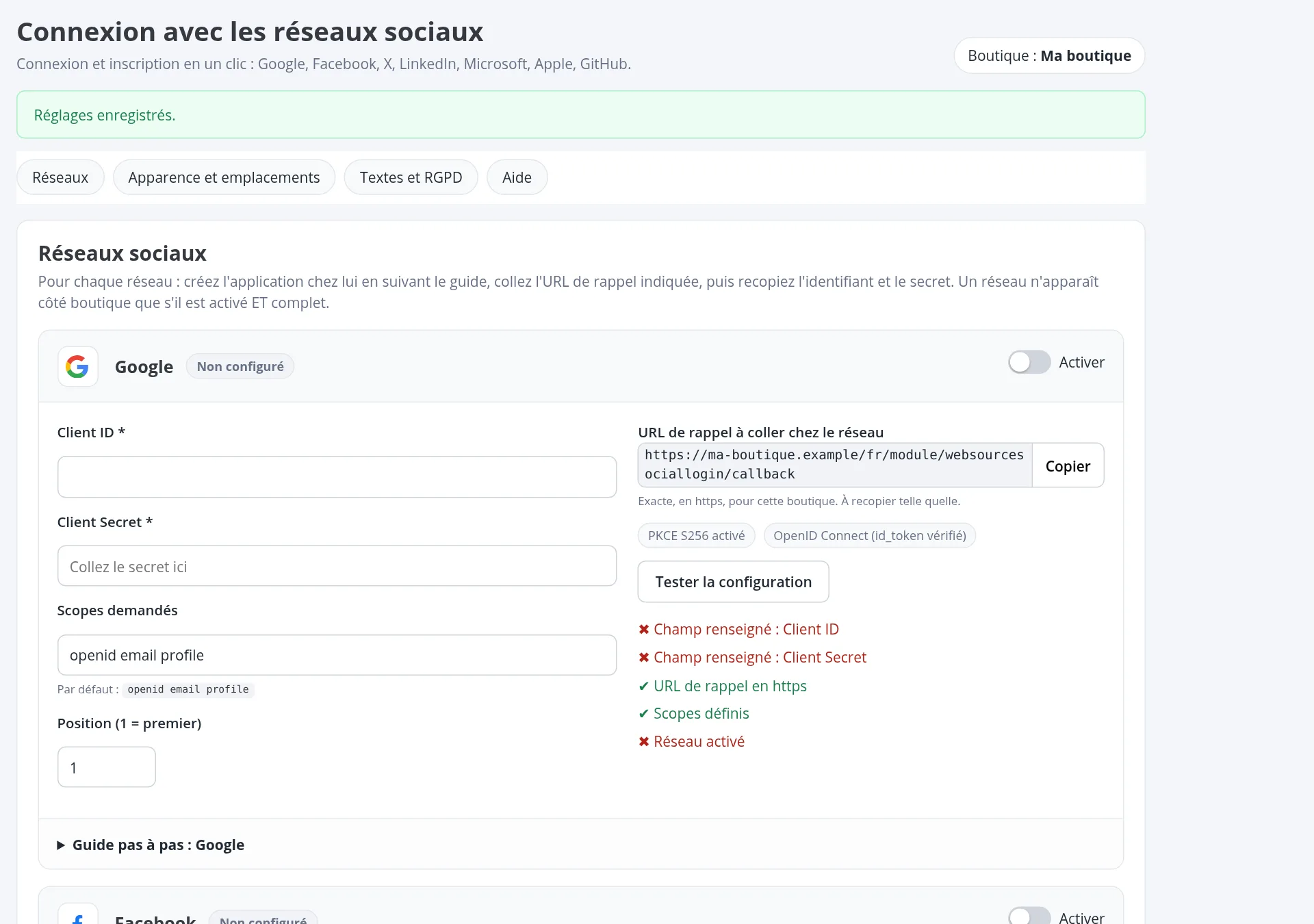This screenshot has width=1314, height=924.
Task: Expand the Guide pas à pas Google section
Action: [151, 845]
